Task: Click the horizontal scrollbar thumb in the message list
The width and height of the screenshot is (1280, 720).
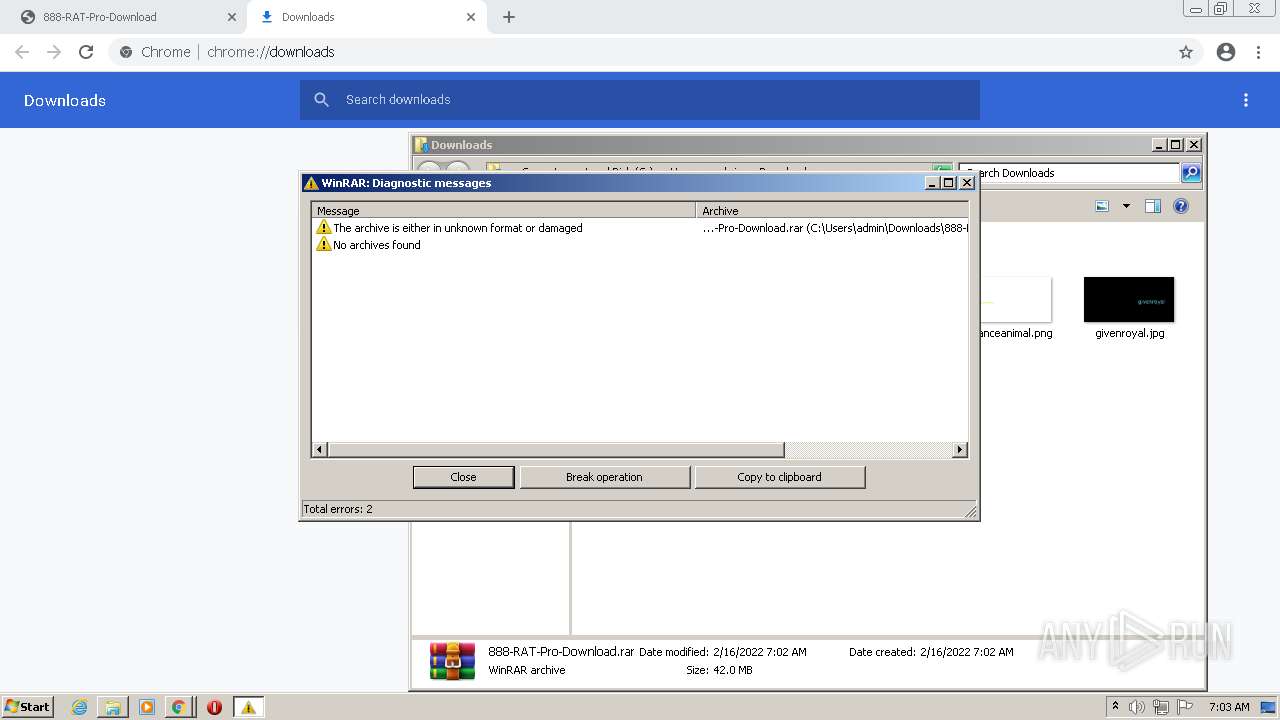Action: click(x=556, y=450)
